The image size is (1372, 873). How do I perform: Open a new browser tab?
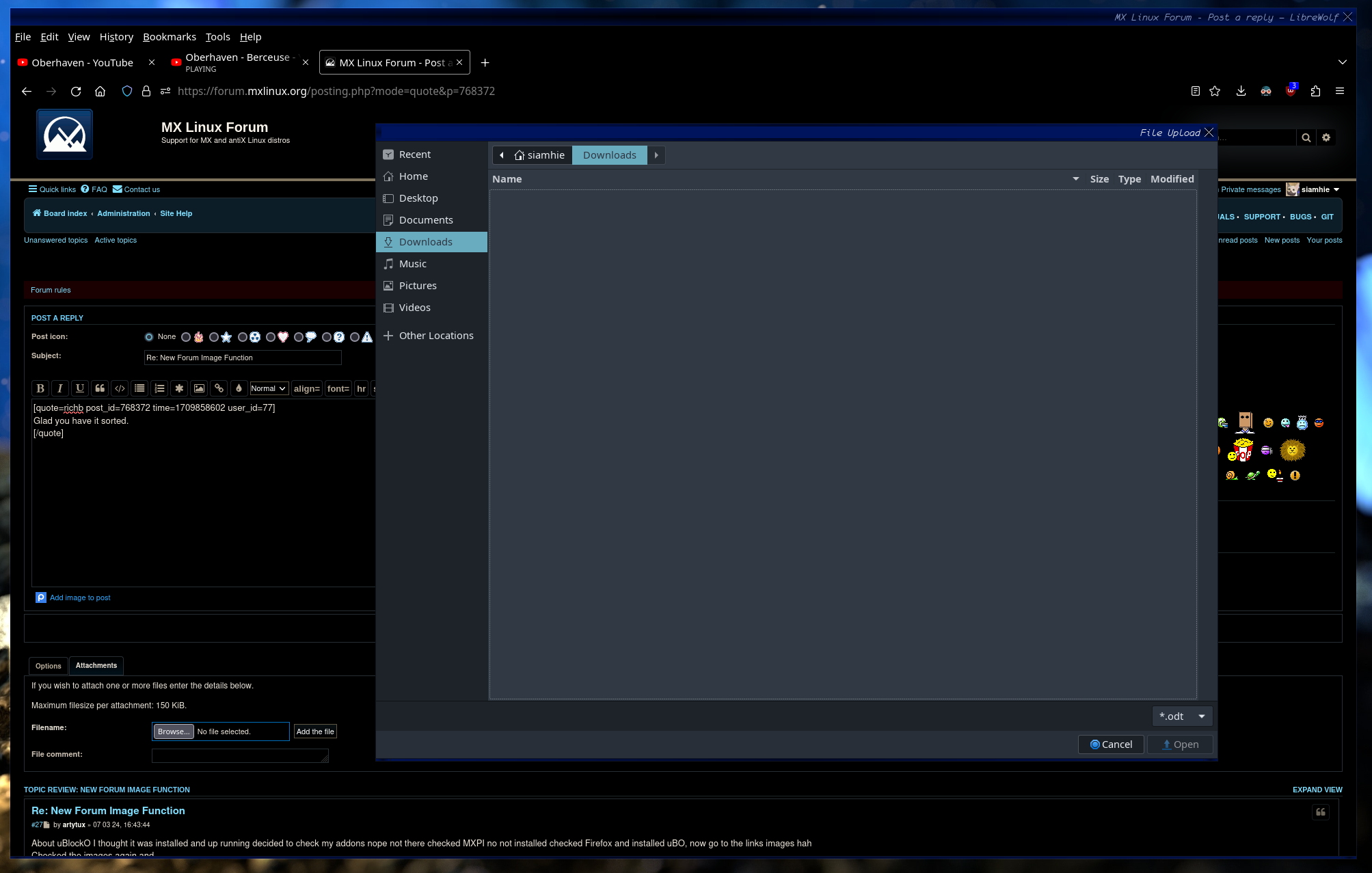click(x=485, y=63)
